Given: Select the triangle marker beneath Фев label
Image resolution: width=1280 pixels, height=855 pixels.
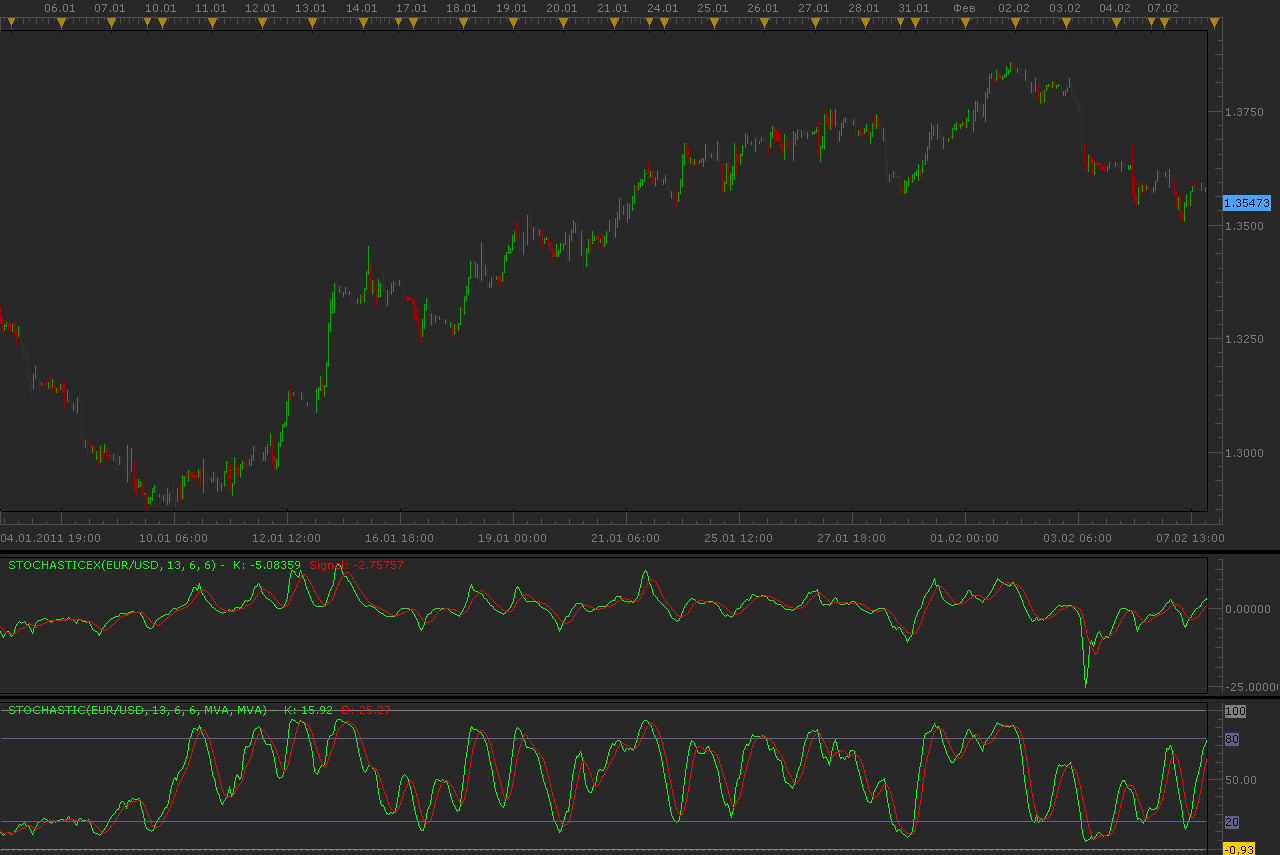Looking at the screenshot, I should [964, 22].
